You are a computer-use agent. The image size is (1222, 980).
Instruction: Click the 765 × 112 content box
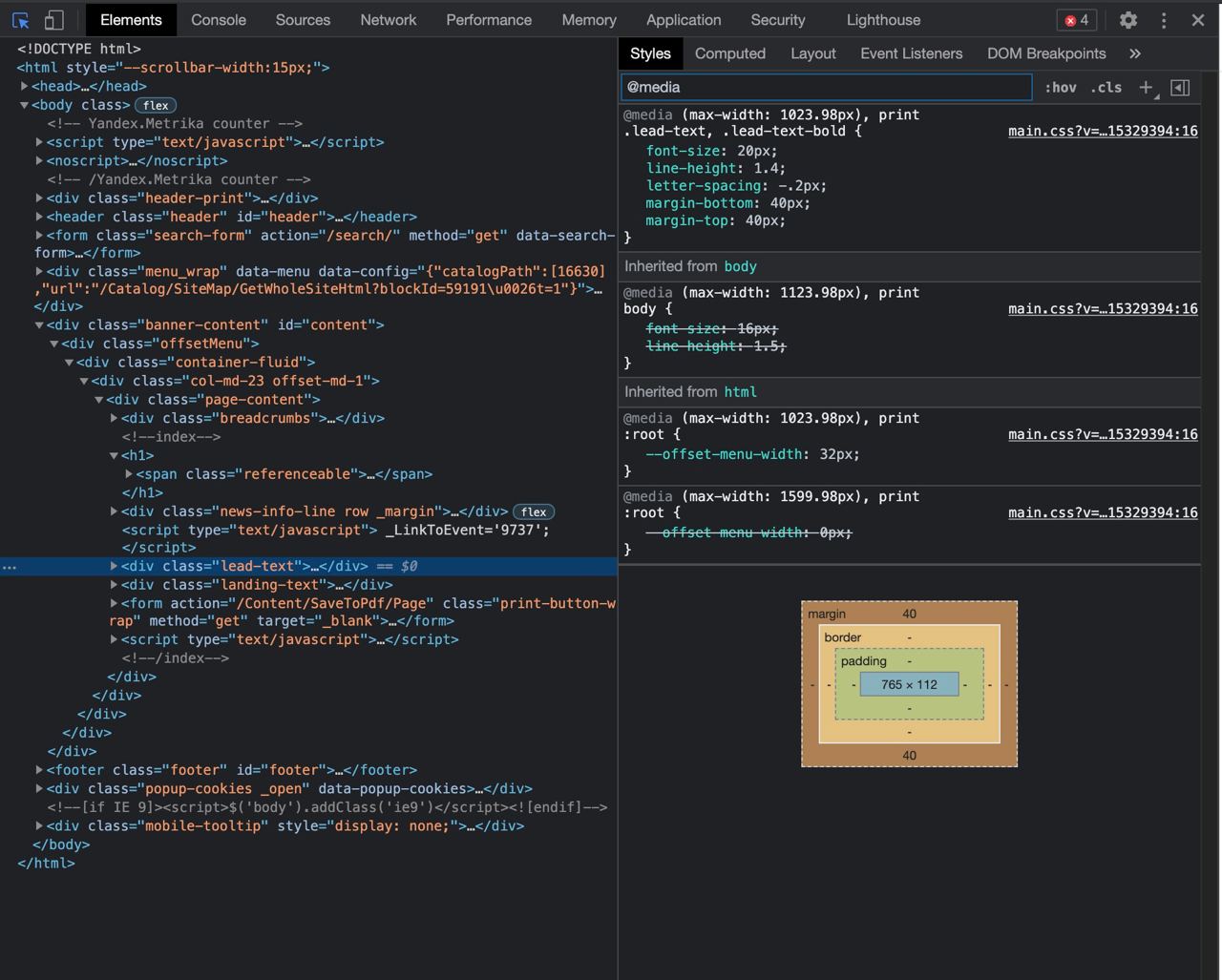pos(909,684)
